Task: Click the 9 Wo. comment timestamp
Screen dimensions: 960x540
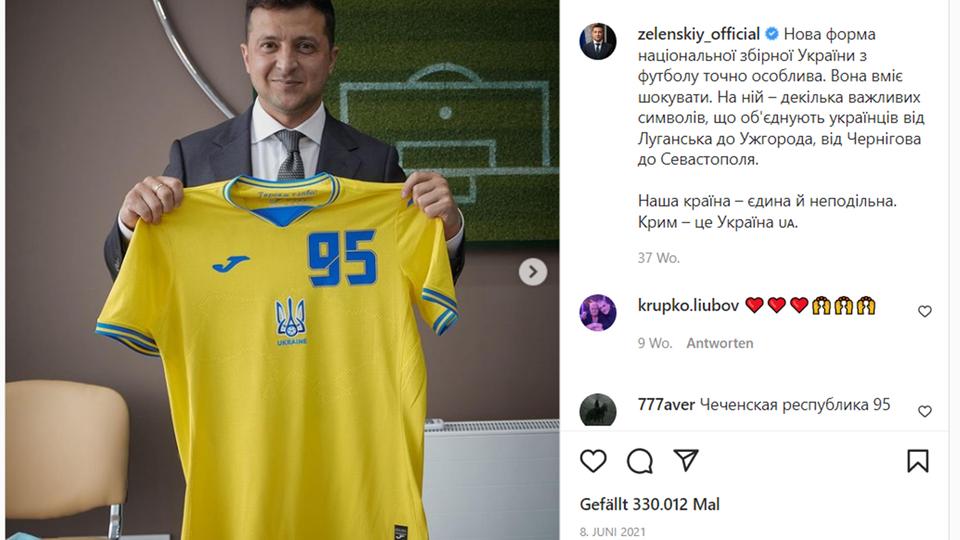Action: (654, 343)
